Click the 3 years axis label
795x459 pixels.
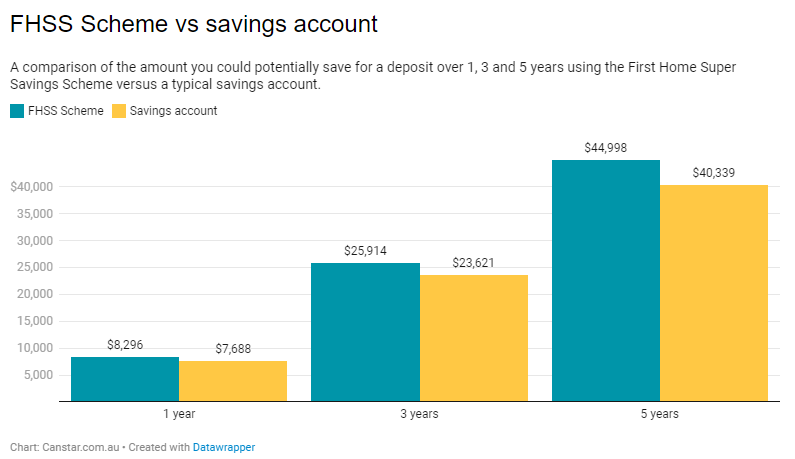(419, 414)
